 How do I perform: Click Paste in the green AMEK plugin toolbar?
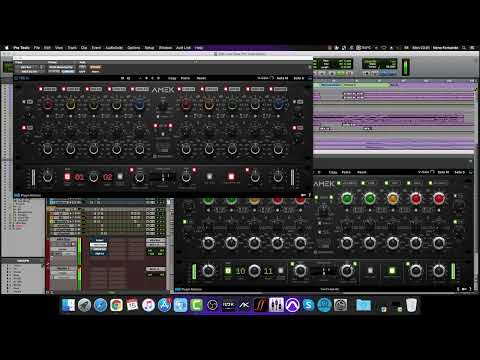(x=346, y=172)
